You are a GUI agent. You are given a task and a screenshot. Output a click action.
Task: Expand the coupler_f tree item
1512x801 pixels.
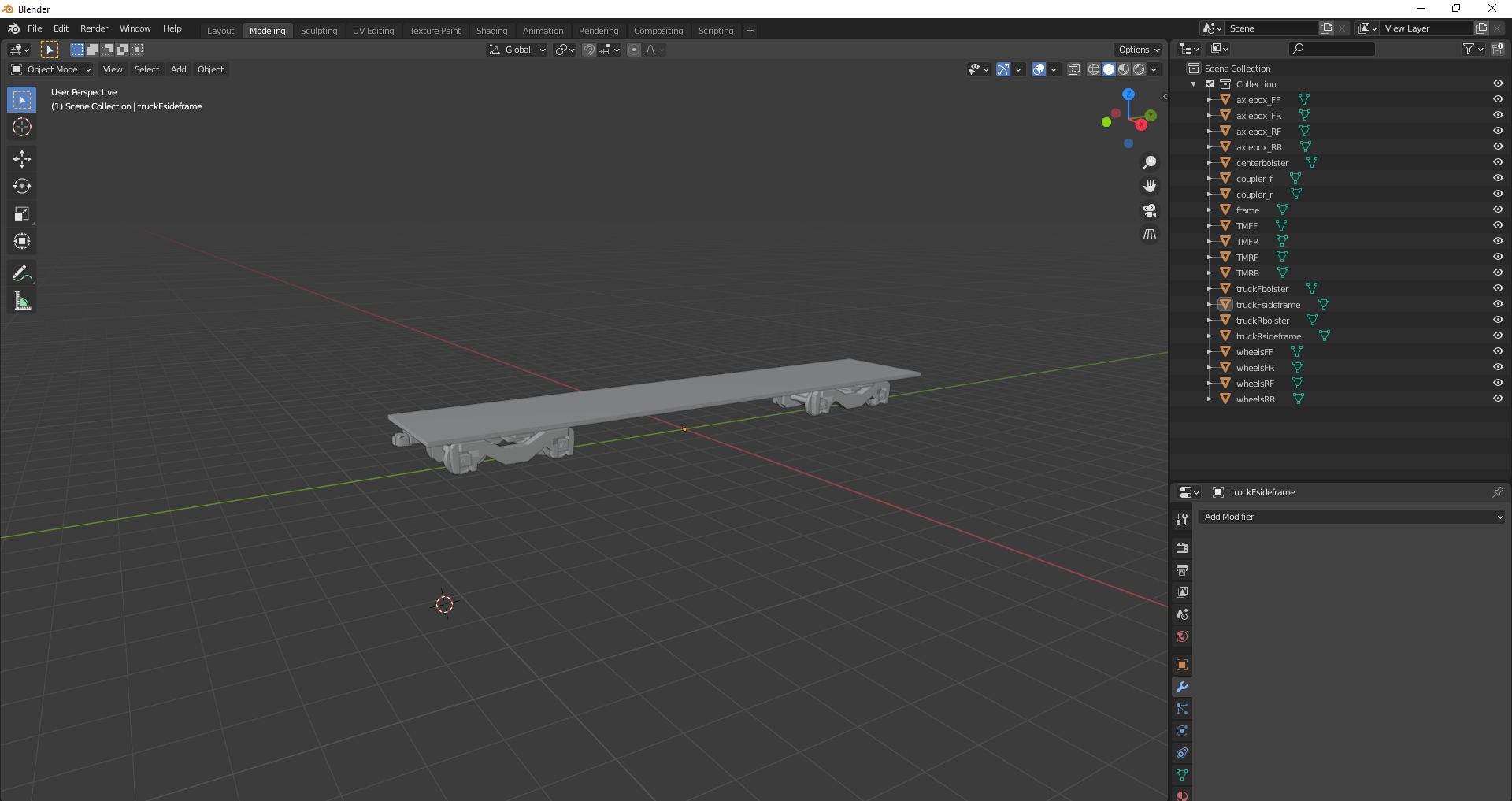[x=1209, y=179]
